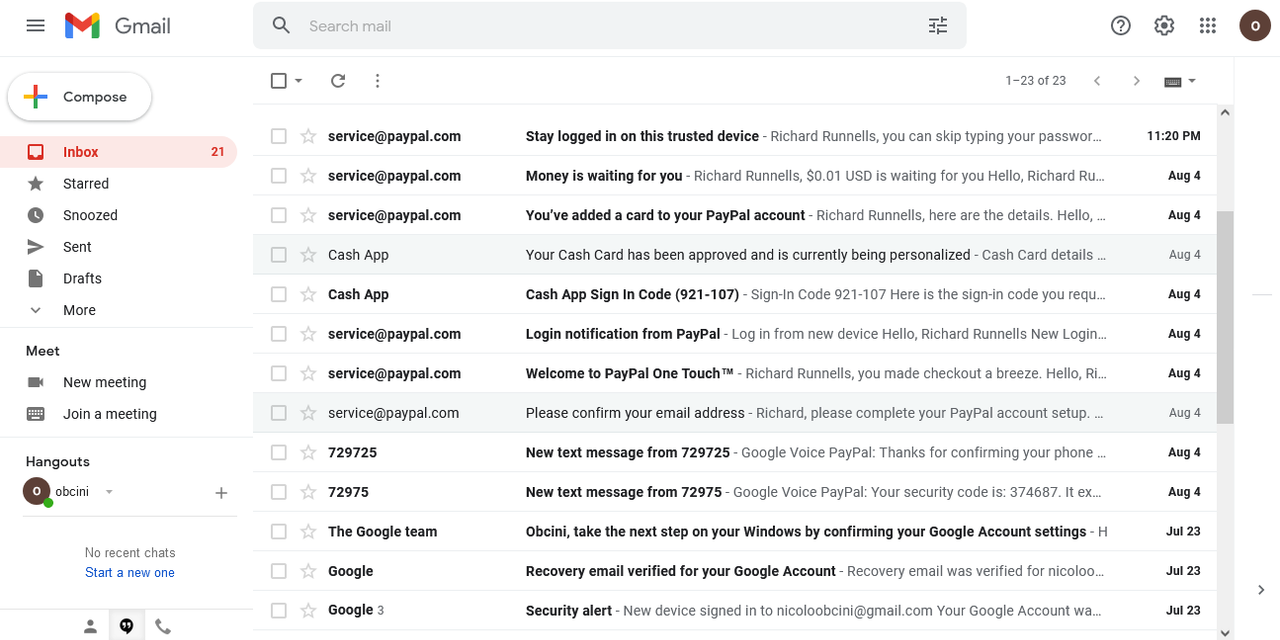Add a new Hangouts conversation plus icon
This screenshot has width=1280, height=640.
point(222,493)
